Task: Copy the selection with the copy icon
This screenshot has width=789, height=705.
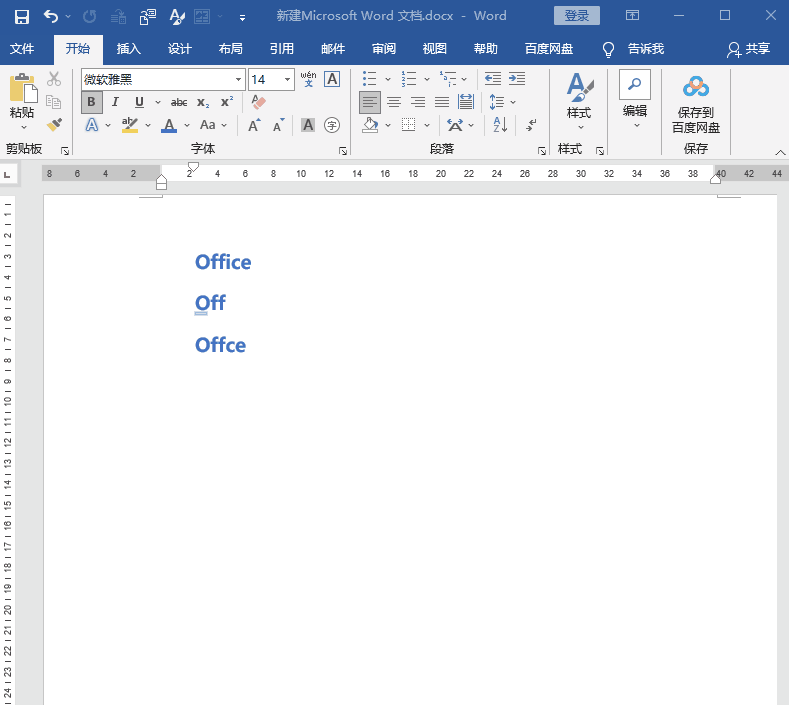Action: click(x=54, y=102)
